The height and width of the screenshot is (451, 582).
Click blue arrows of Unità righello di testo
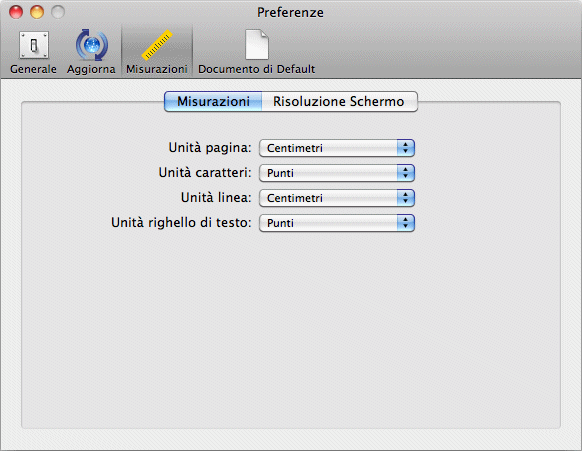click(405, 223)
